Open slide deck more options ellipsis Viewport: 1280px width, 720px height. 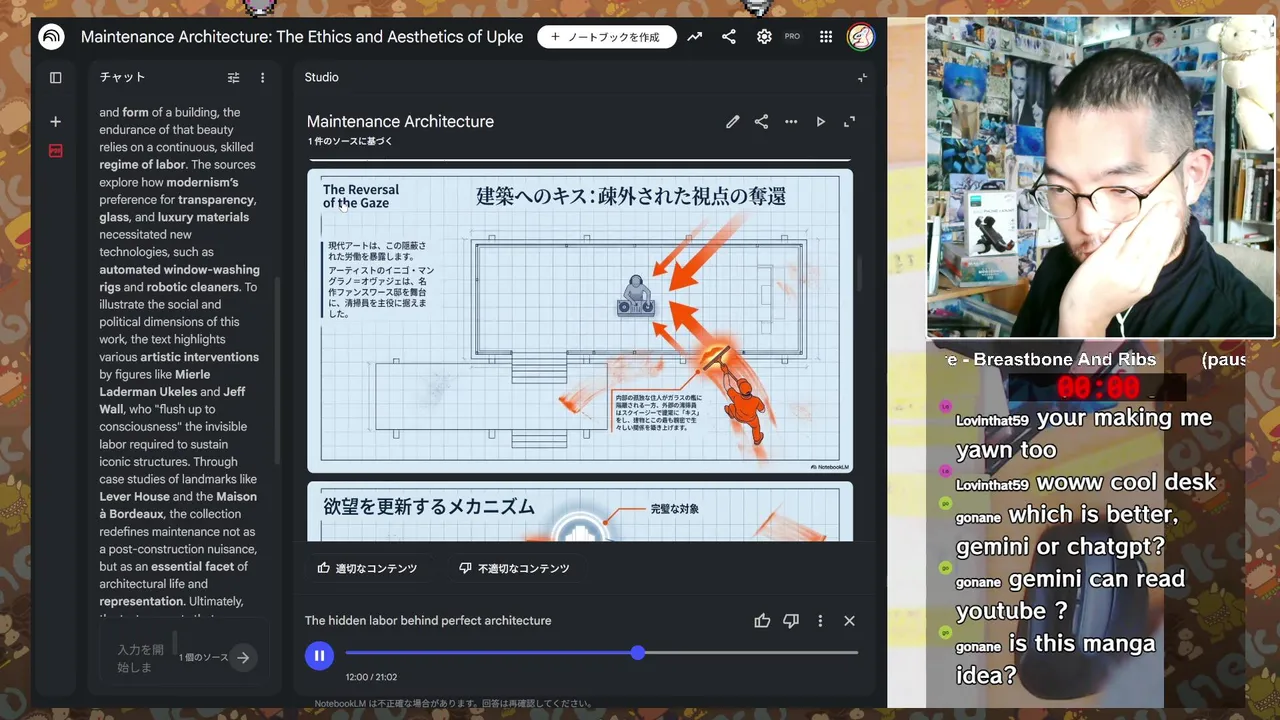tap(791, 122)
